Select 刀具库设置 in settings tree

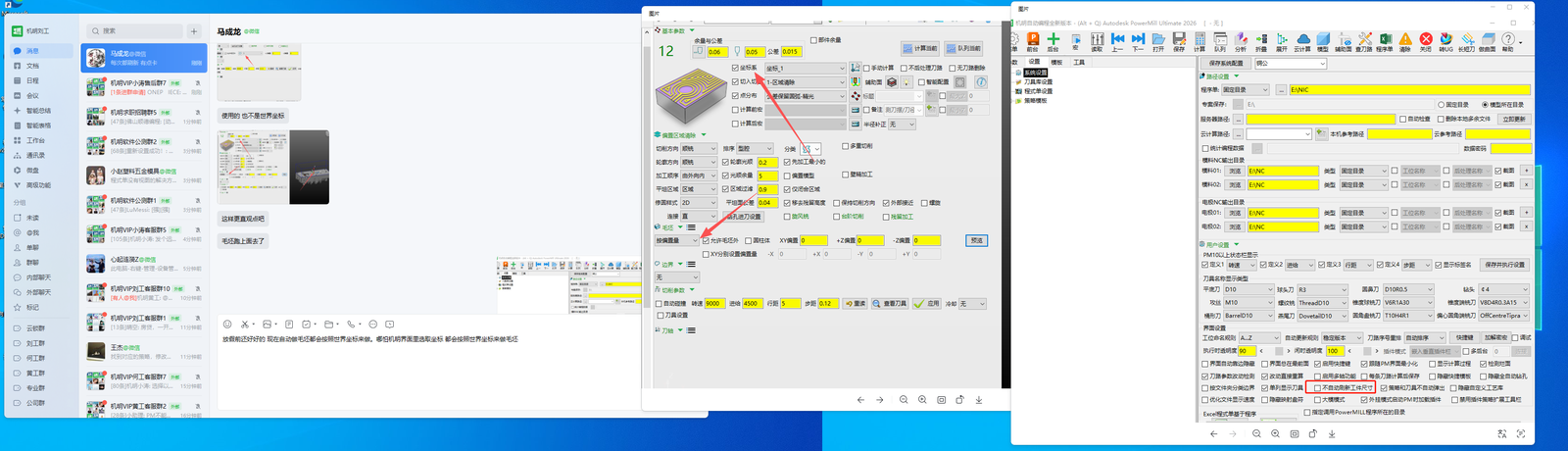1038,81
